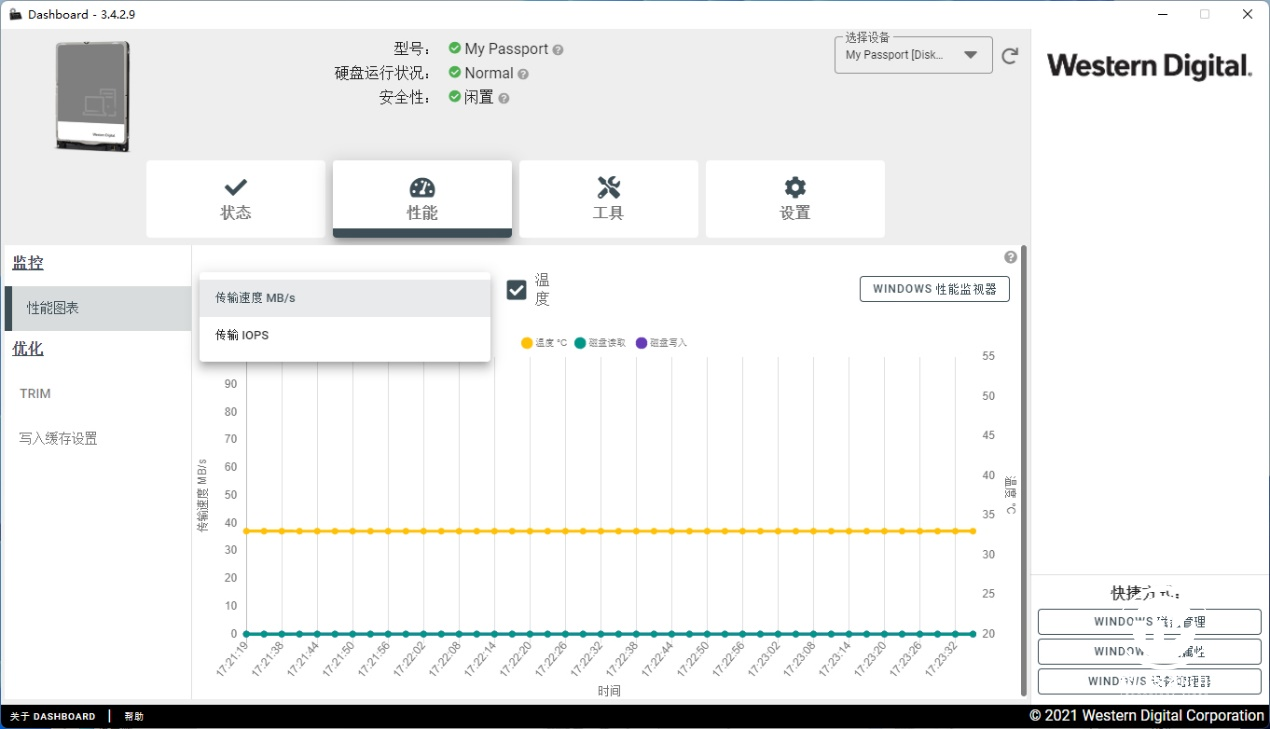This screenshot has width=1270, height=729.
Task: Click the green check icon beside My Passport
Action: [455, 49]
